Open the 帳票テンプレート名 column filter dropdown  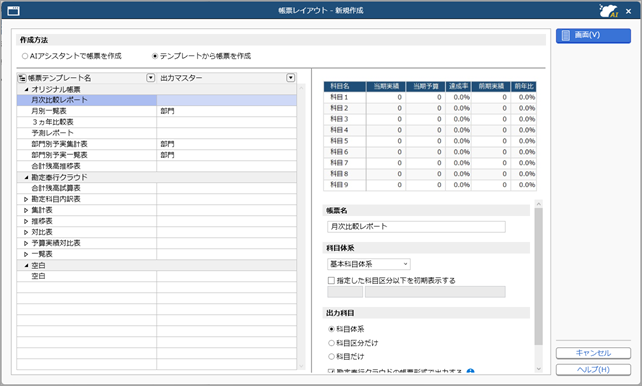point(151,78)
